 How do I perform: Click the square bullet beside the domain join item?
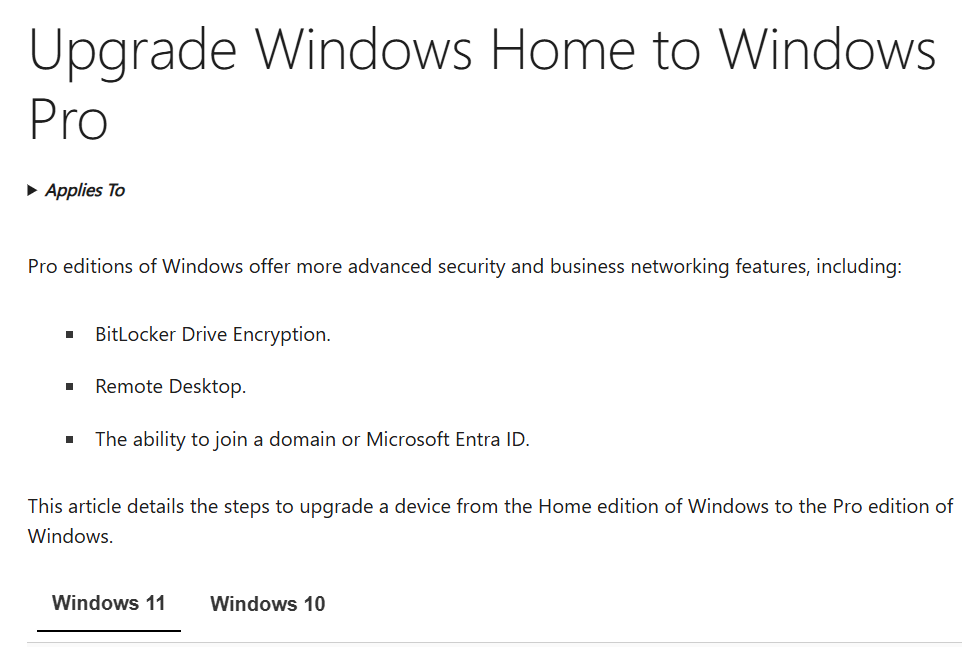click(69, 440)
